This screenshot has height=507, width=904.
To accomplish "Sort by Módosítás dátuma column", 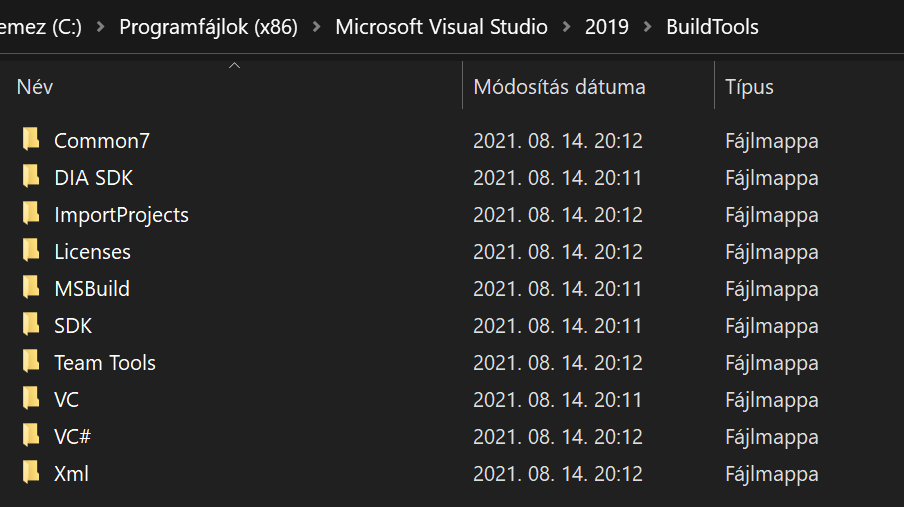I will click(x=588, y=87).
